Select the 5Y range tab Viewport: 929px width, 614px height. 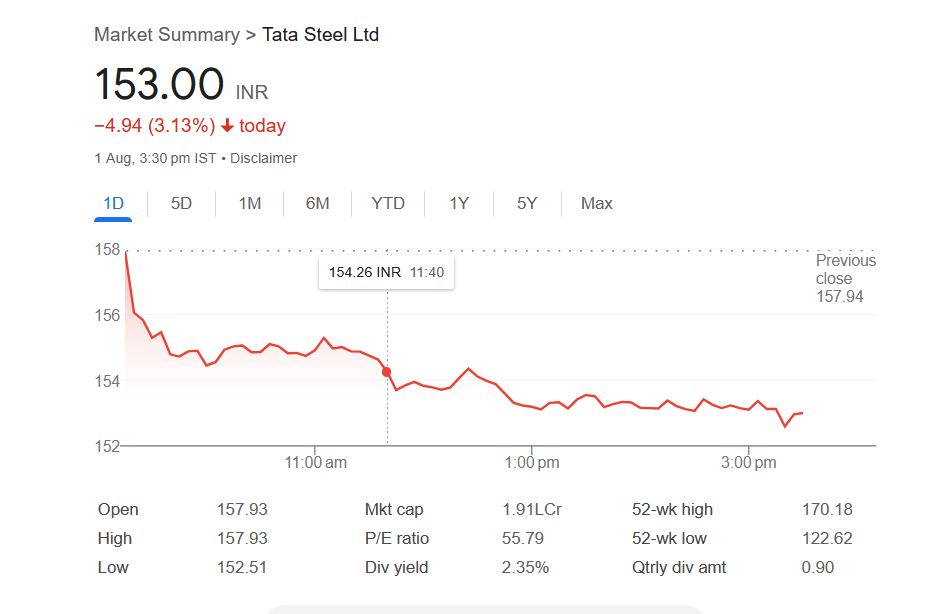(x=527, y=204)
